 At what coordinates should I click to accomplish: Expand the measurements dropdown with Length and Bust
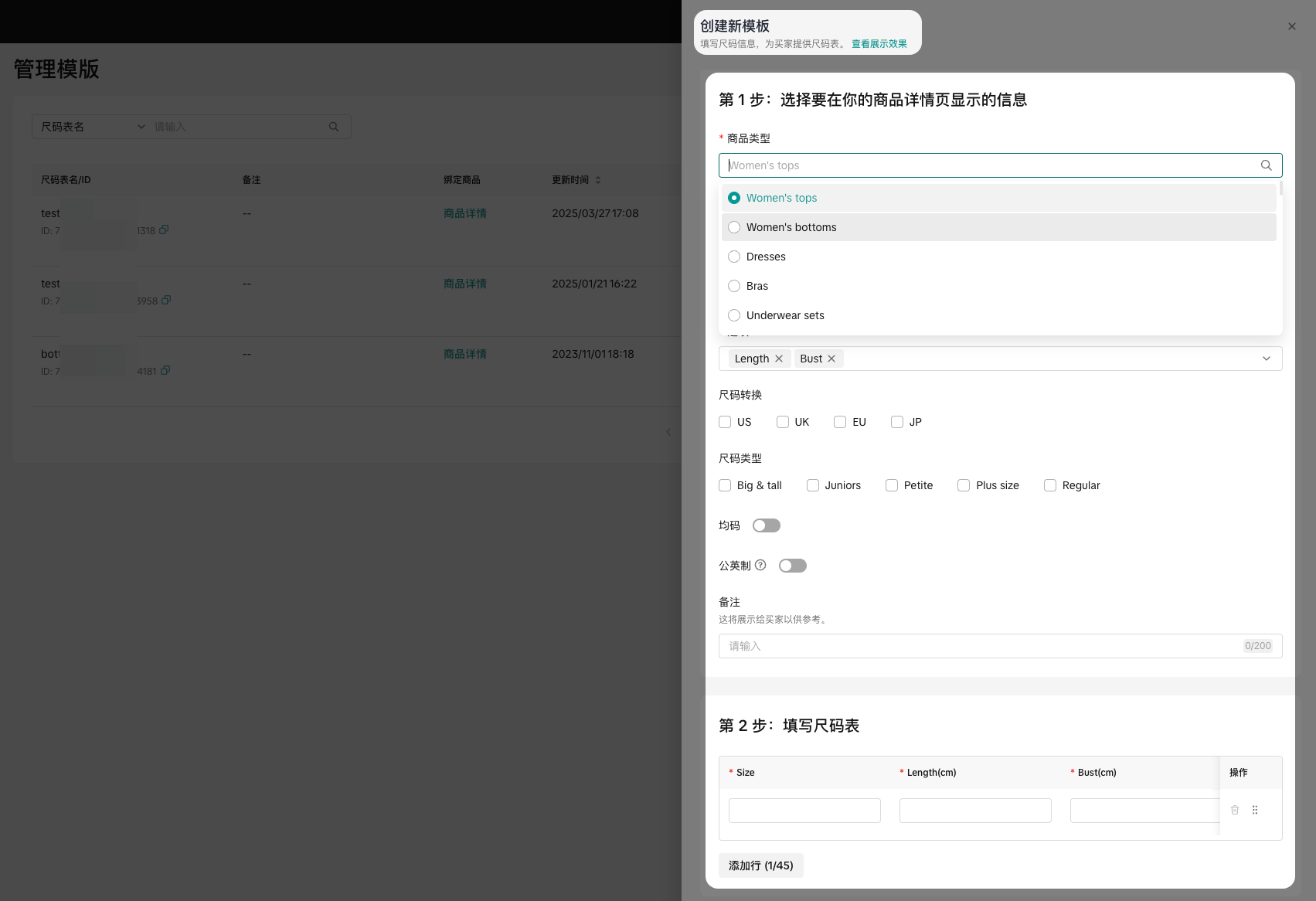1266,359
